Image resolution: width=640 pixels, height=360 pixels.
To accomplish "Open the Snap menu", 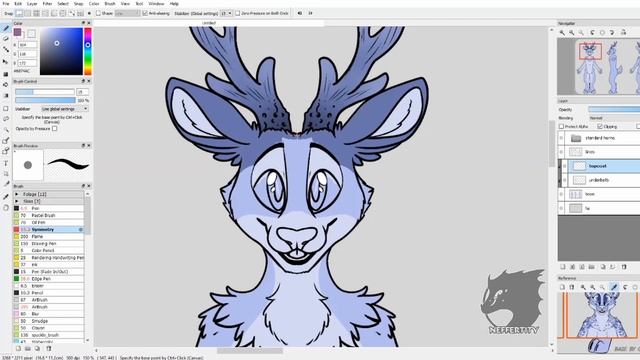I will pos(78,4).
